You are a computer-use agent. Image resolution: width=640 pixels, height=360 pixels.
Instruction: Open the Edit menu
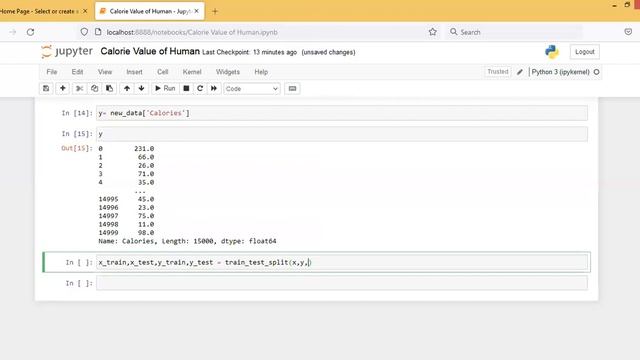pyautogui.click(x=77, y=72)
